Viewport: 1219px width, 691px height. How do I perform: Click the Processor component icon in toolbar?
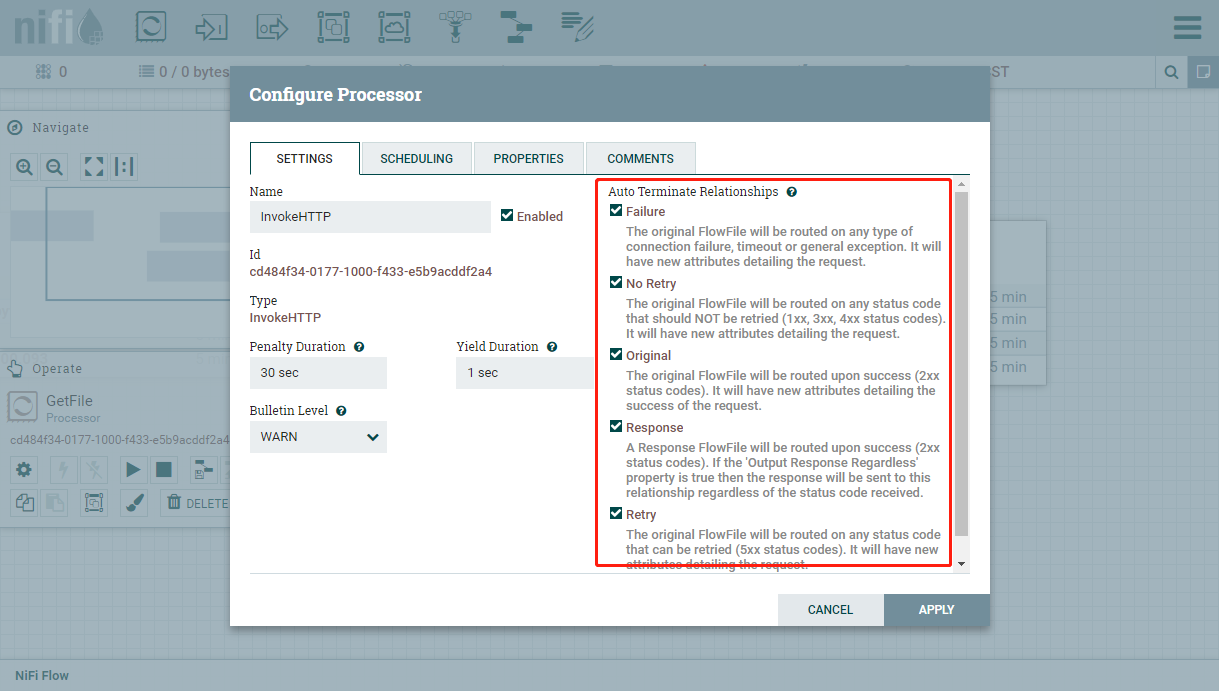tap(150, 27)
